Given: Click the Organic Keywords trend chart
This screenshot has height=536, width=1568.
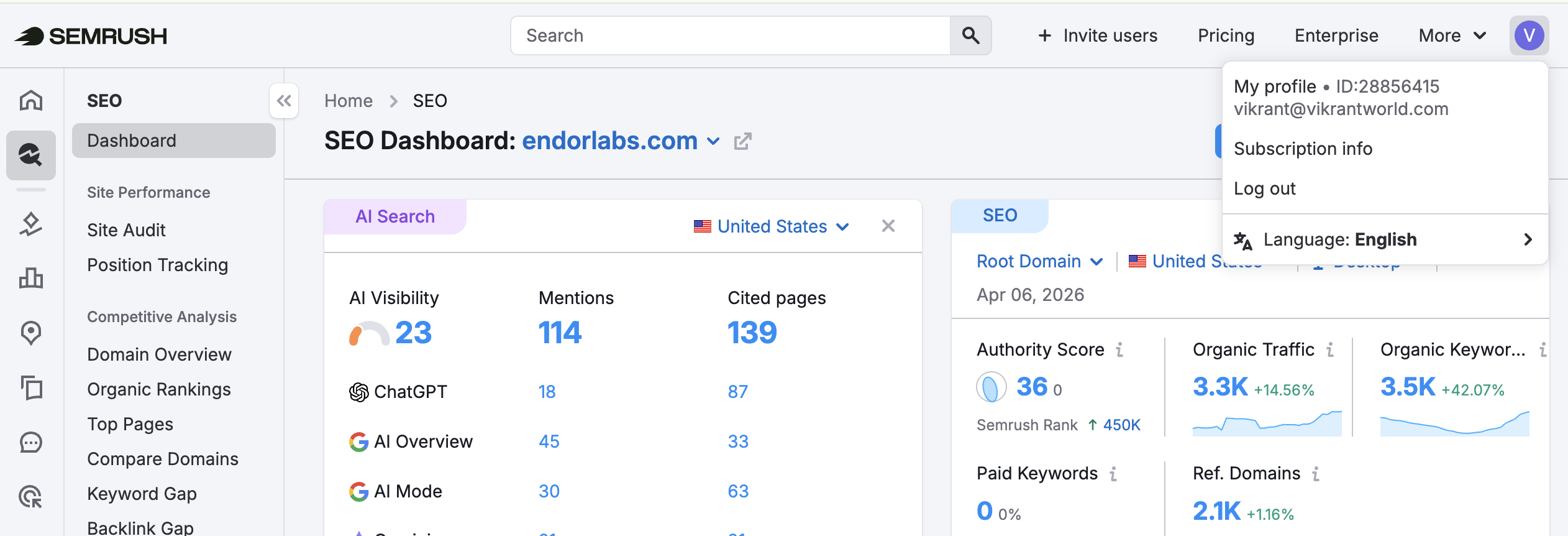Looking at the screenshot, I should pos(1454,423).
